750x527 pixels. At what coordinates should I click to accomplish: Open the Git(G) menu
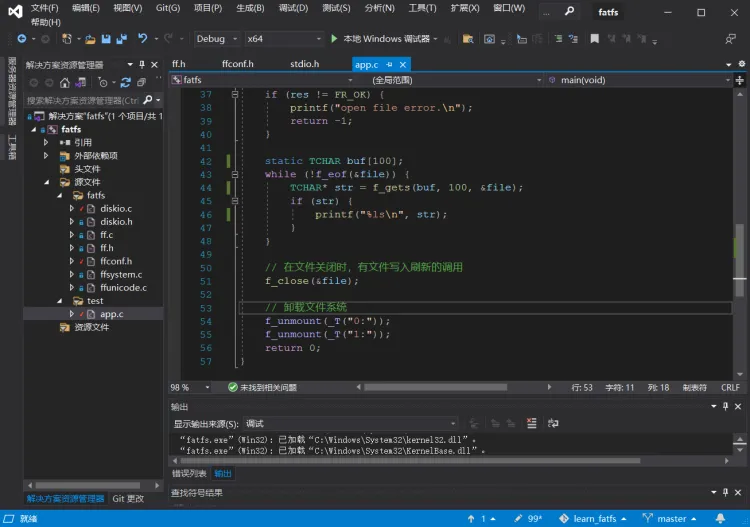tap(167, 8)
